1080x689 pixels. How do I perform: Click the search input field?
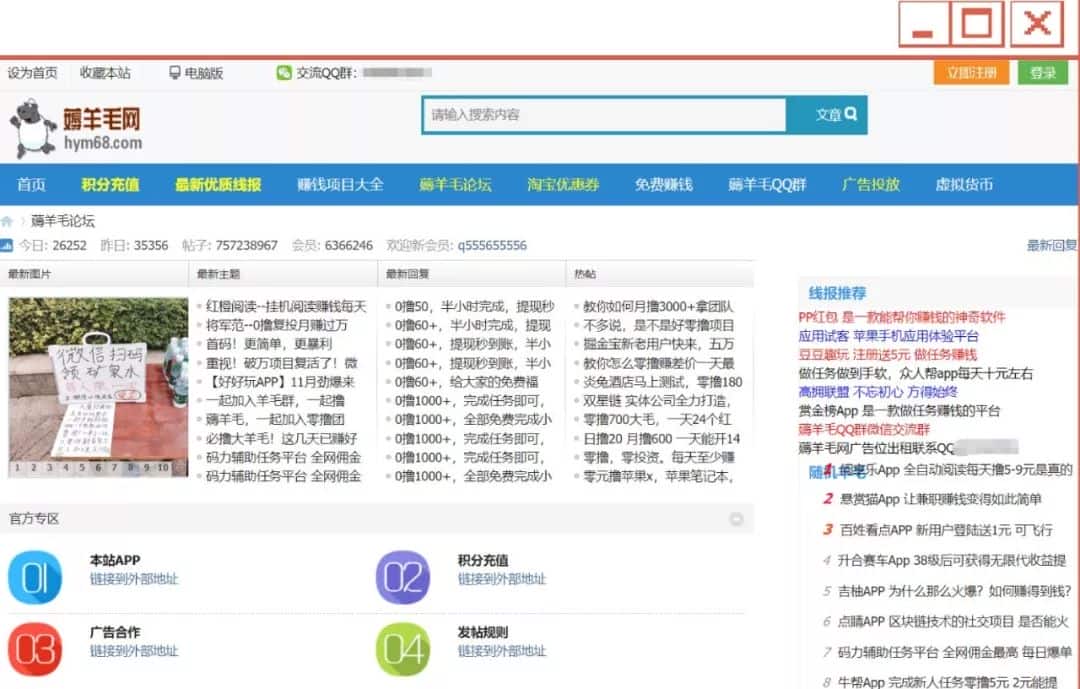tap(604, 115)
